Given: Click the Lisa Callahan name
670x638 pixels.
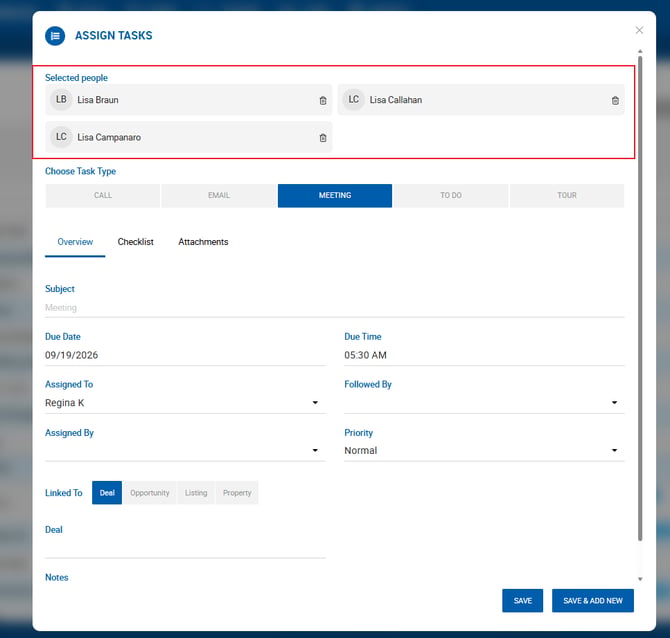Looking at the screenshot, I should (396, 100).
